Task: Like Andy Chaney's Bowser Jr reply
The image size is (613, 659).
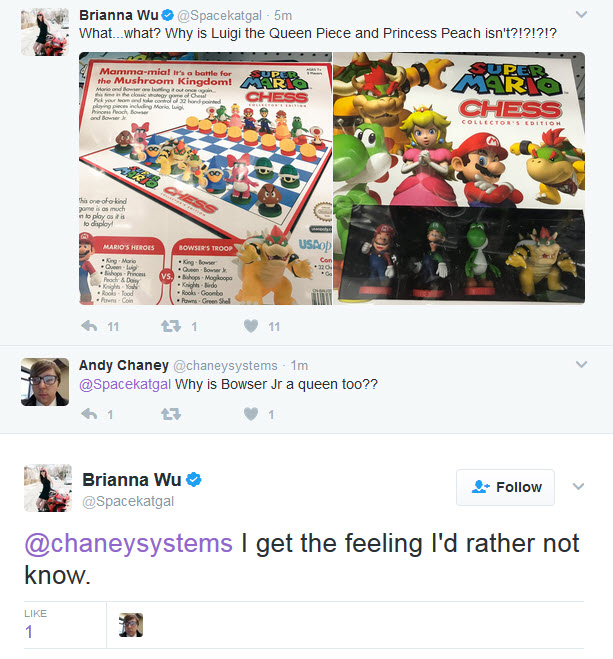Action: pyautogui.click(x=251, y=414)
